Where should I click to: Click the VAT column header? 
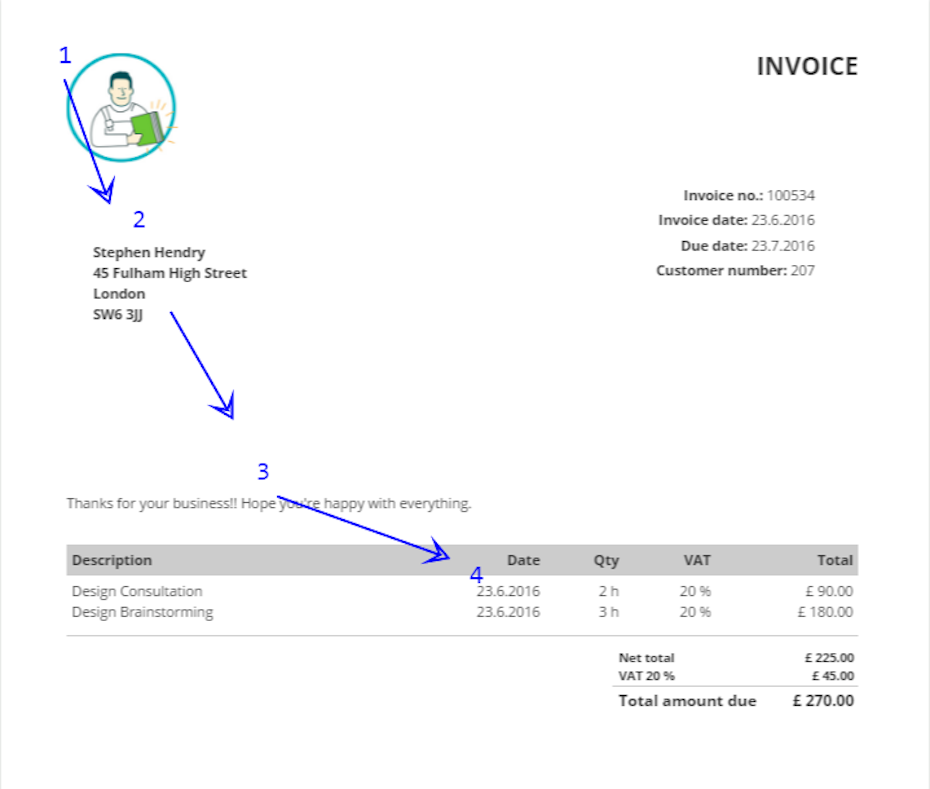pos(697,561)
